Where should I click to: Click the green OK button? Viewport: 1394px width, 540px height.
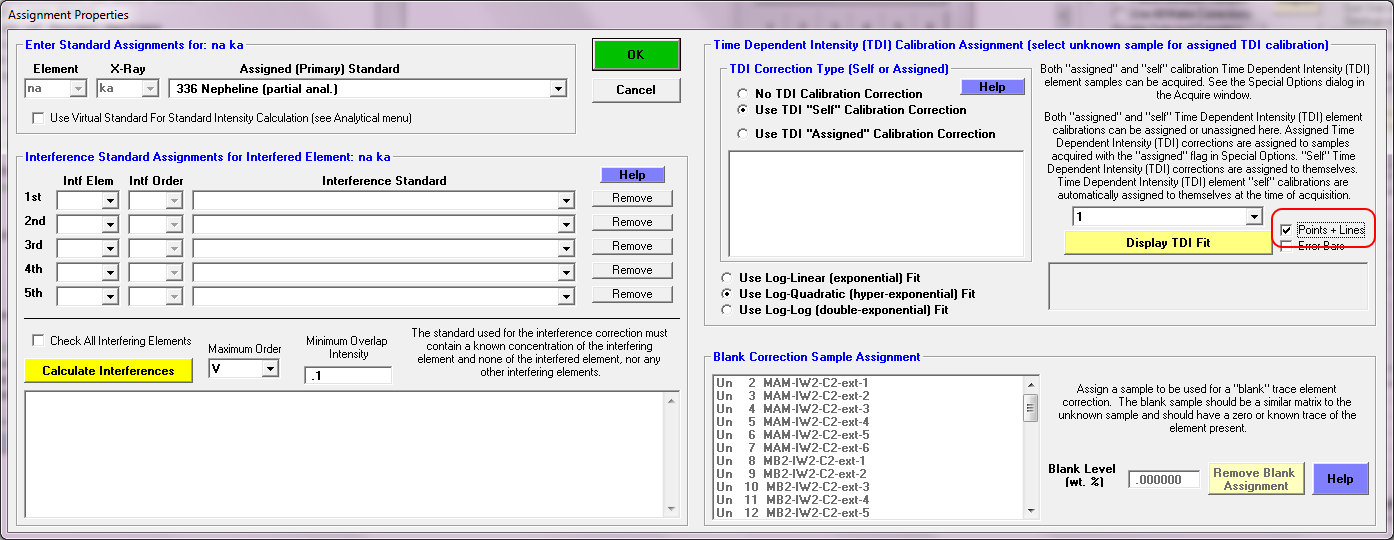[635, 55]
